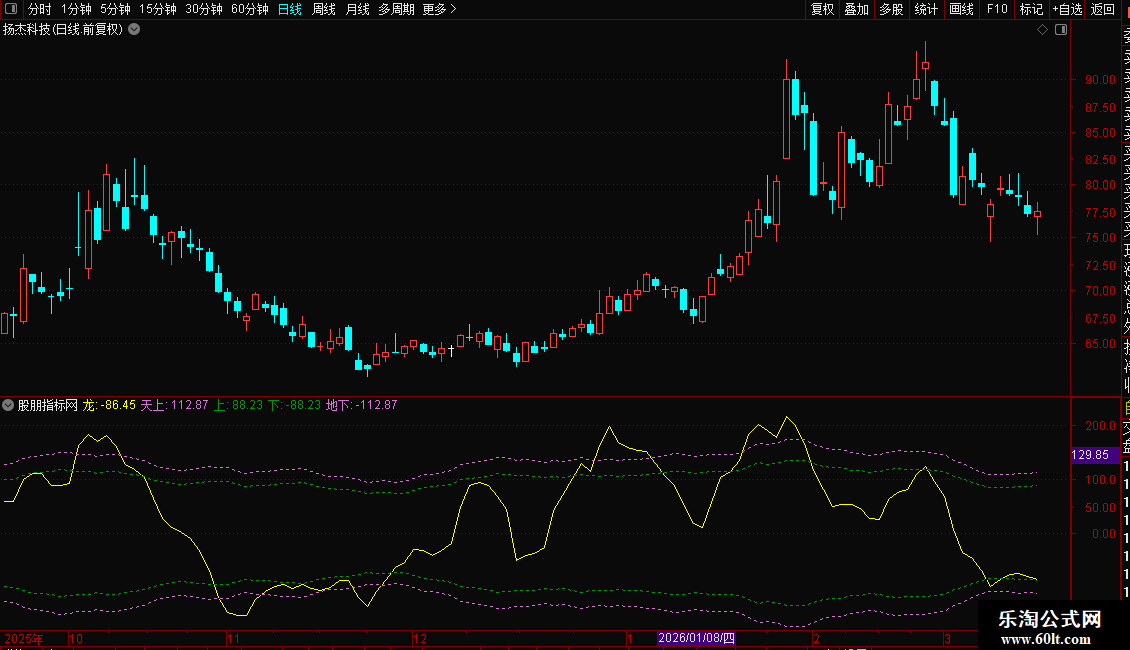Add stock via +自选 button
Image resolution: width=1130 pixels, height=650 pixels.
point(1067,9)
